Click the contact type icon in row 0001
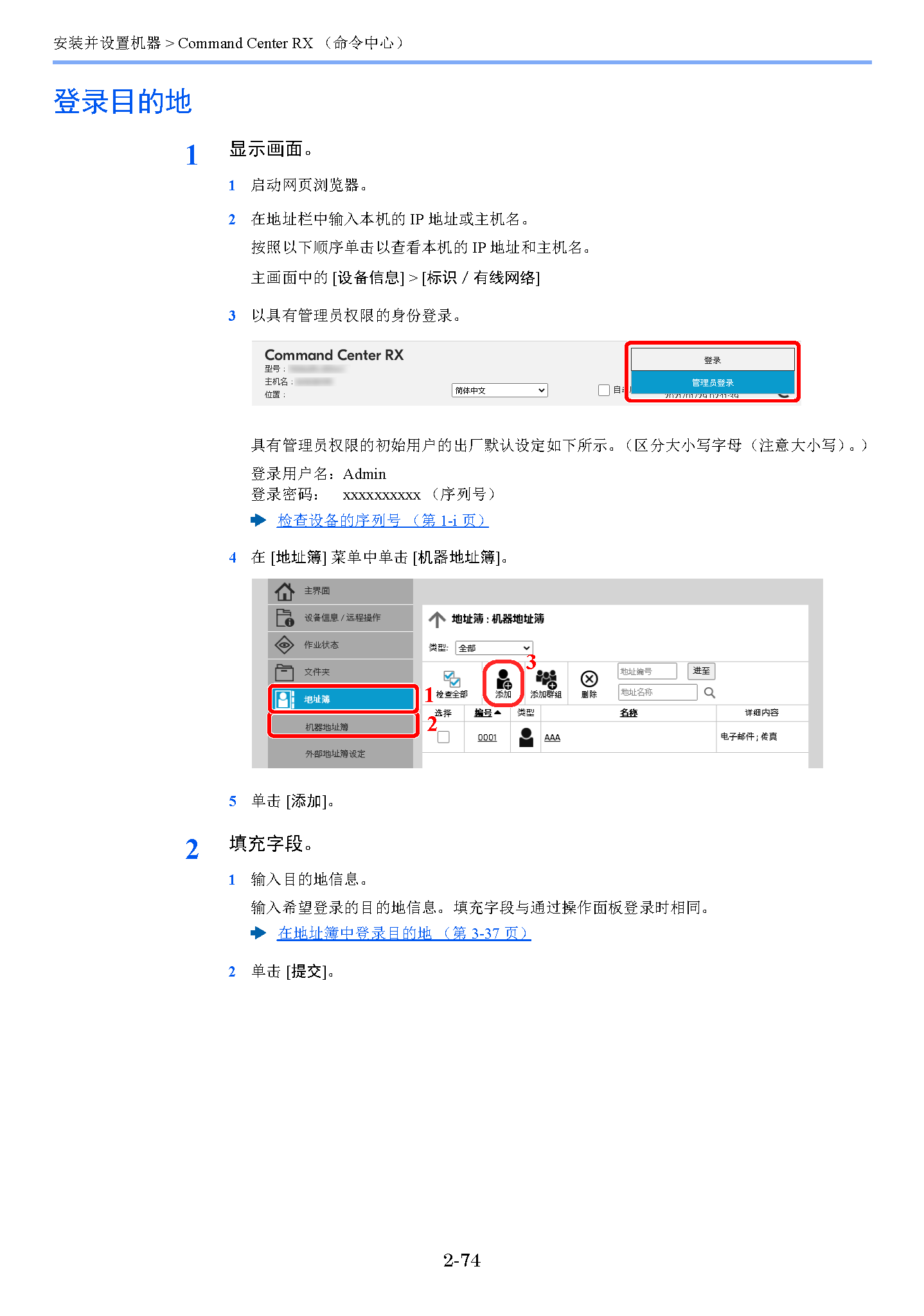The image size is (924, 1316). pos(526,737)
